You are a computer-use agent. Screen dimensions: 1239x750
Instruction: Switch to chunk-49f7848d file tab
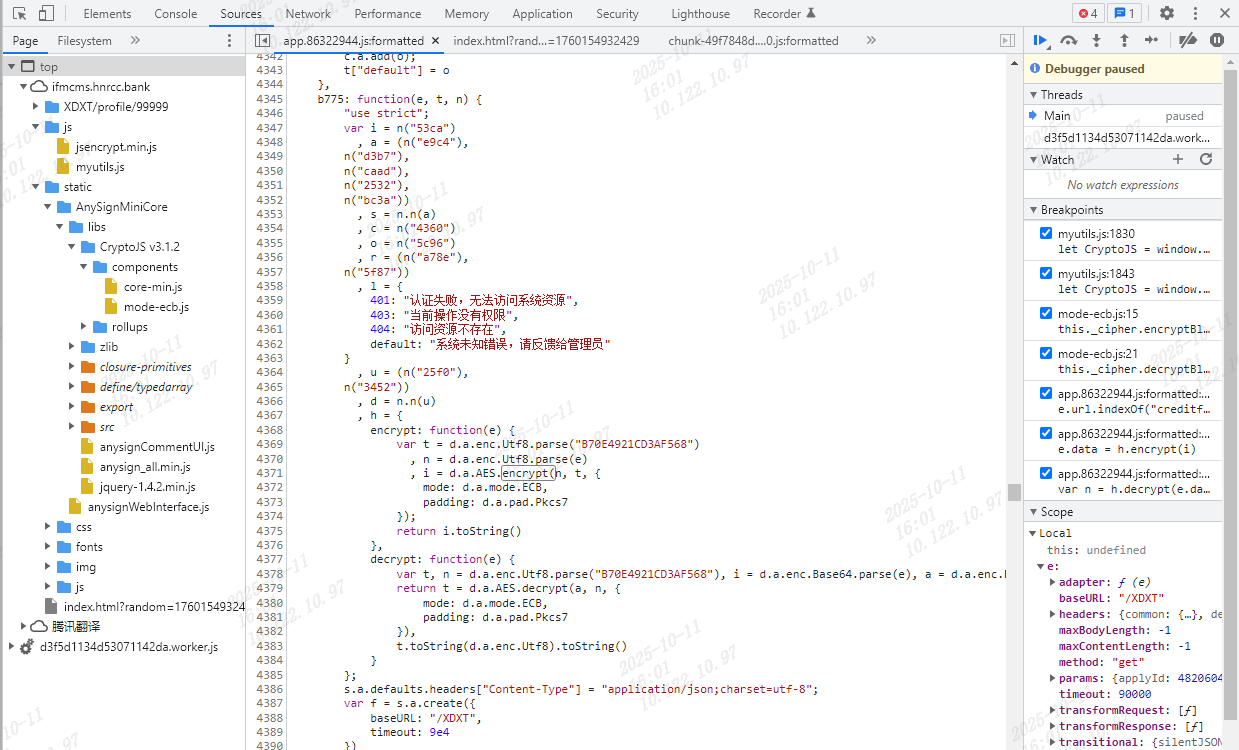[753, 41]
